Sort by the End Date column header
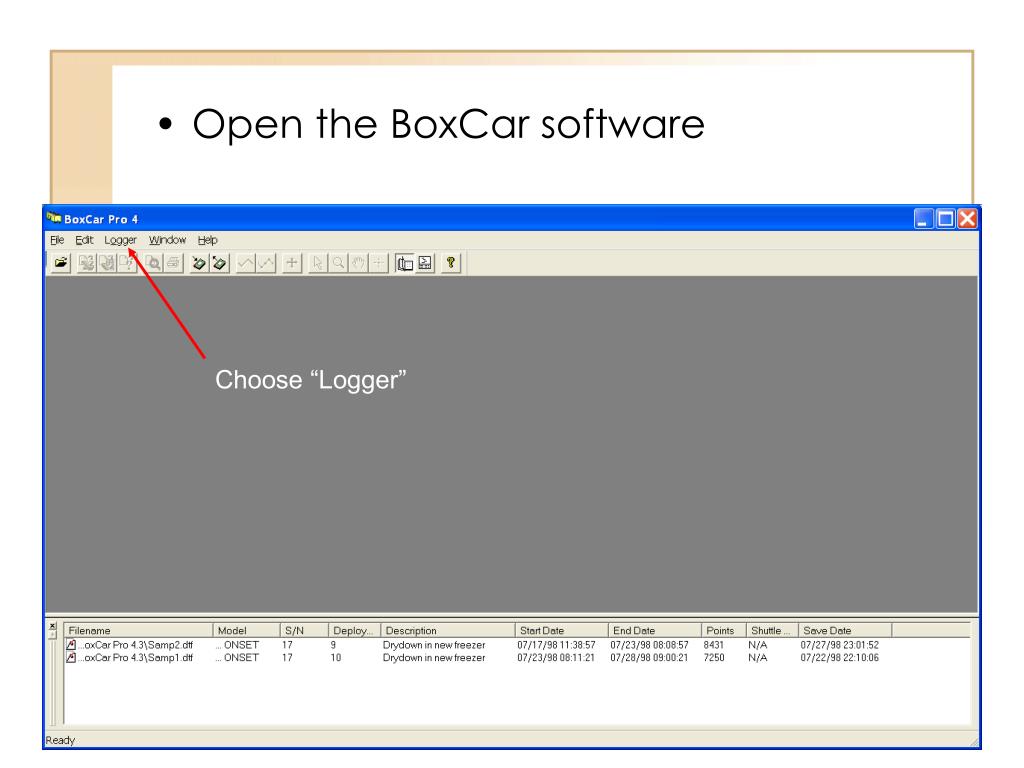 tap(655, 631)
